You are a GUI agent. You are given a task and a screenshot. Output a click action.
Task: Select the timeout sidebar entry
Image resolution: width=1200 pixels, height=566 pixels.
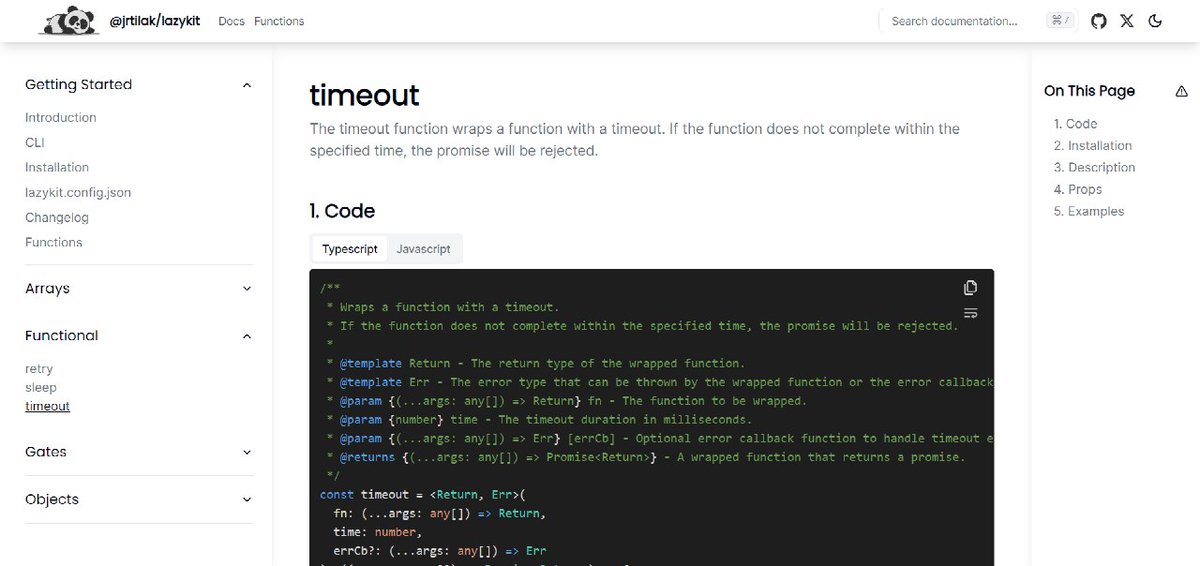click(47, 406)
